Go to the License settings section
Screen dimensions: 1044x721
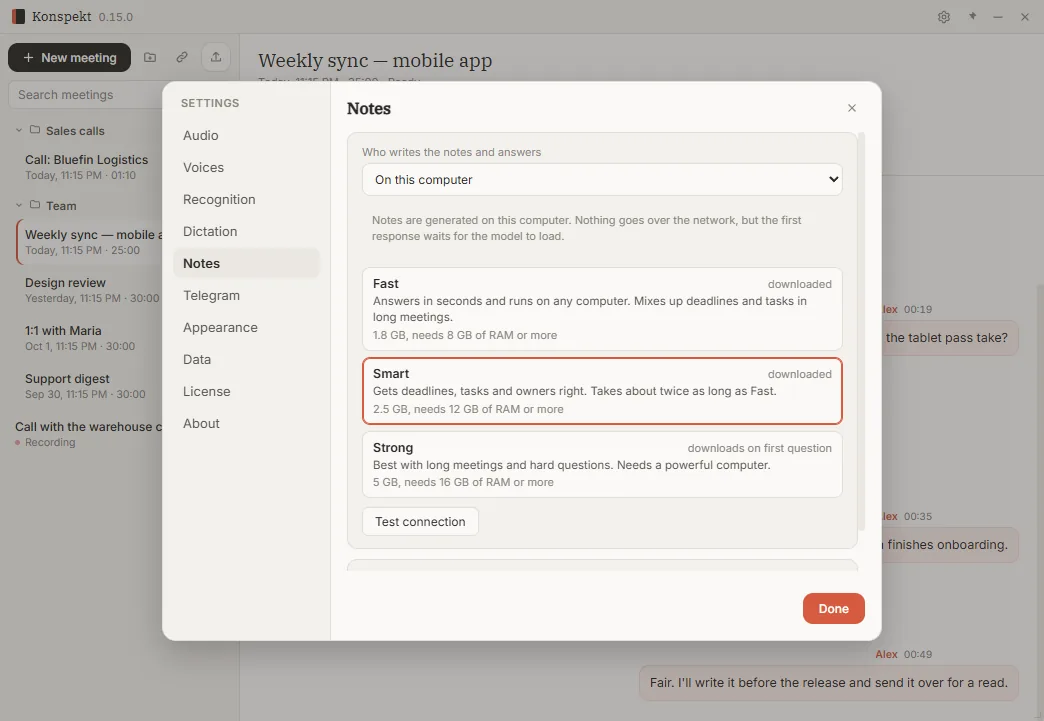(x=246, y=391)
